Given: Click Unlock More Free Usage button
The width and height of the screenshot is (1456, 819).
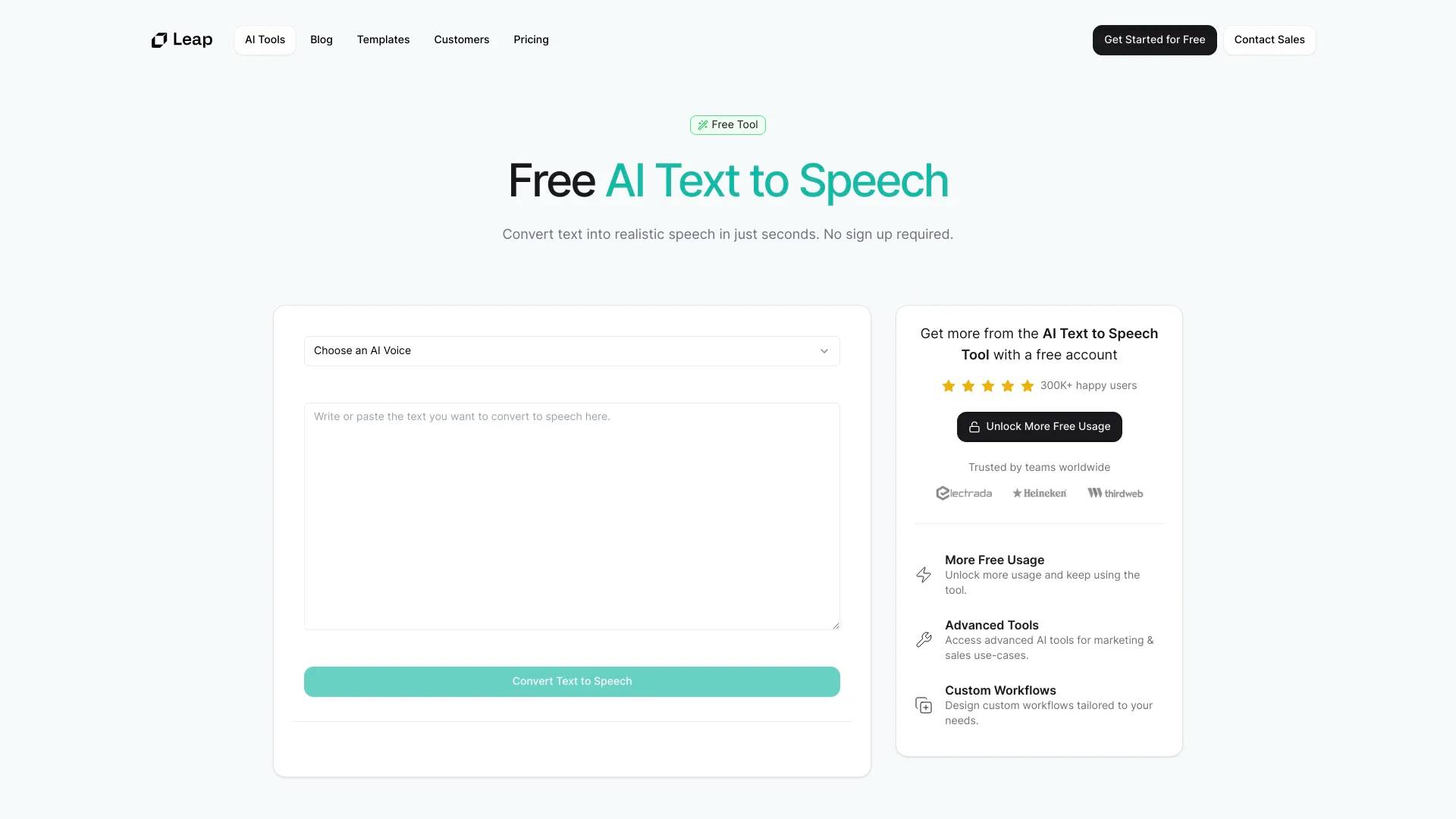Looking at the screenshot, I should (x=1038, y=426).
